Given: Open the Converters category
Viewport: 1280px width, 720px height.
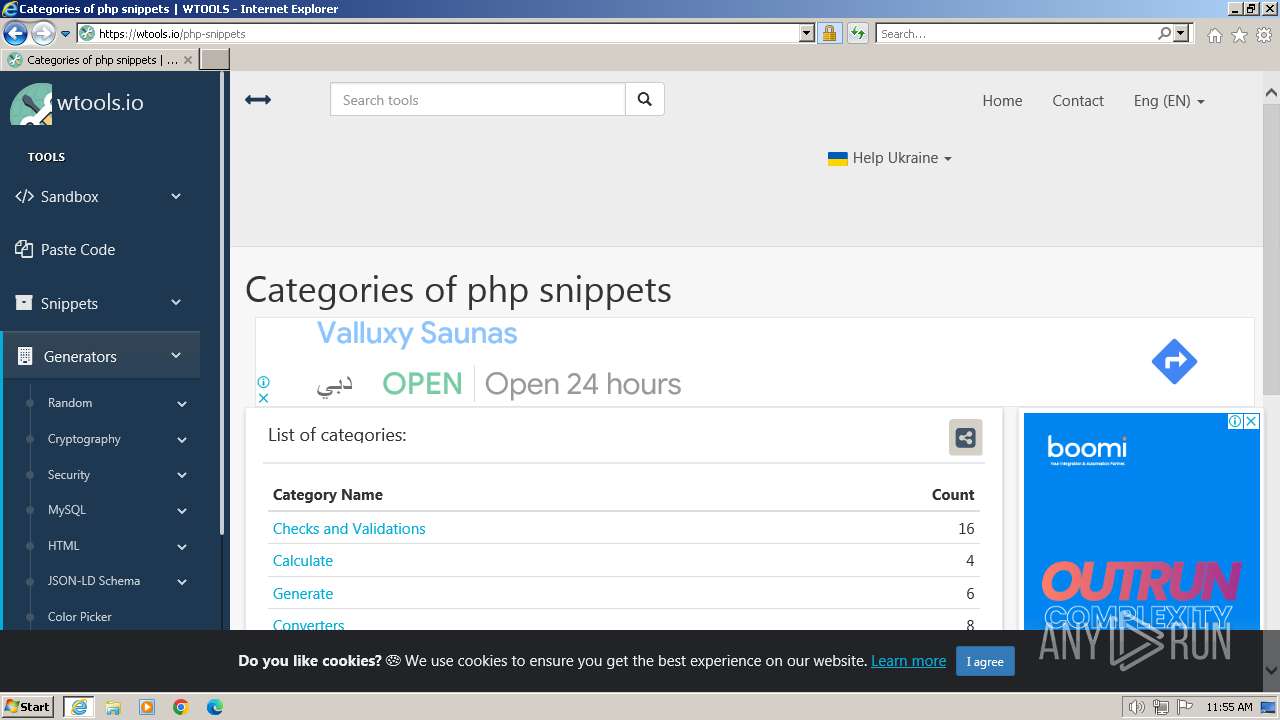Looking at the screenshot, I should [309, 624].
